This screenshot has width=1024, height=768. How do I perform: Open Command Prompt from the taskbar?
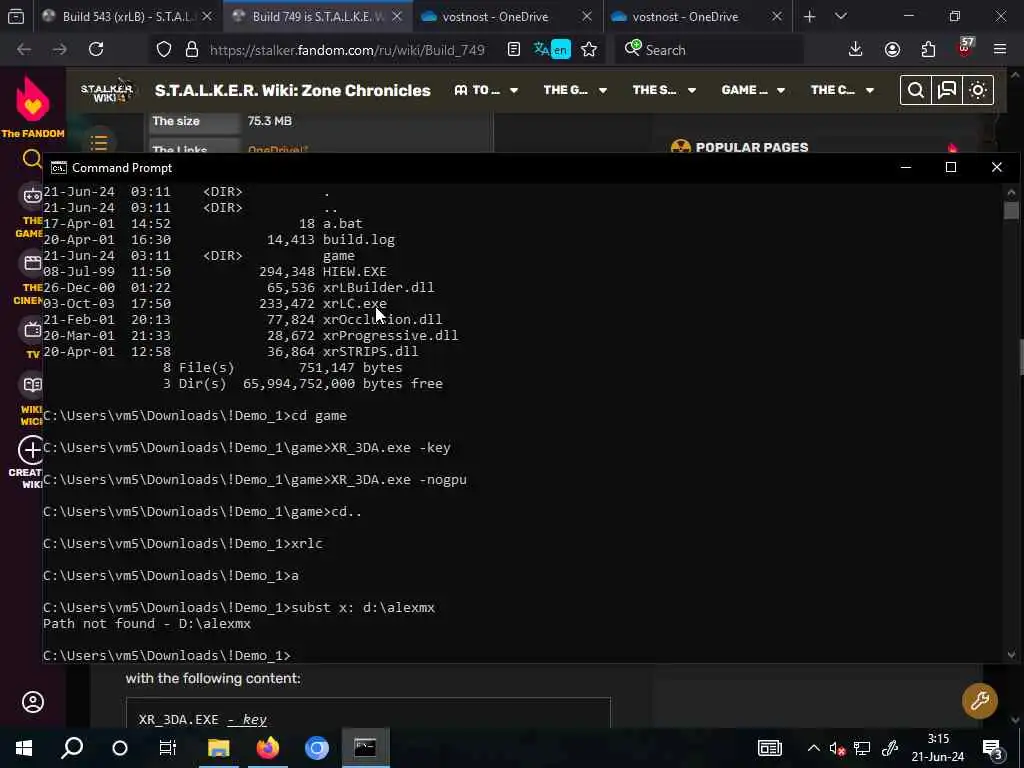click(x=365, y=748)
